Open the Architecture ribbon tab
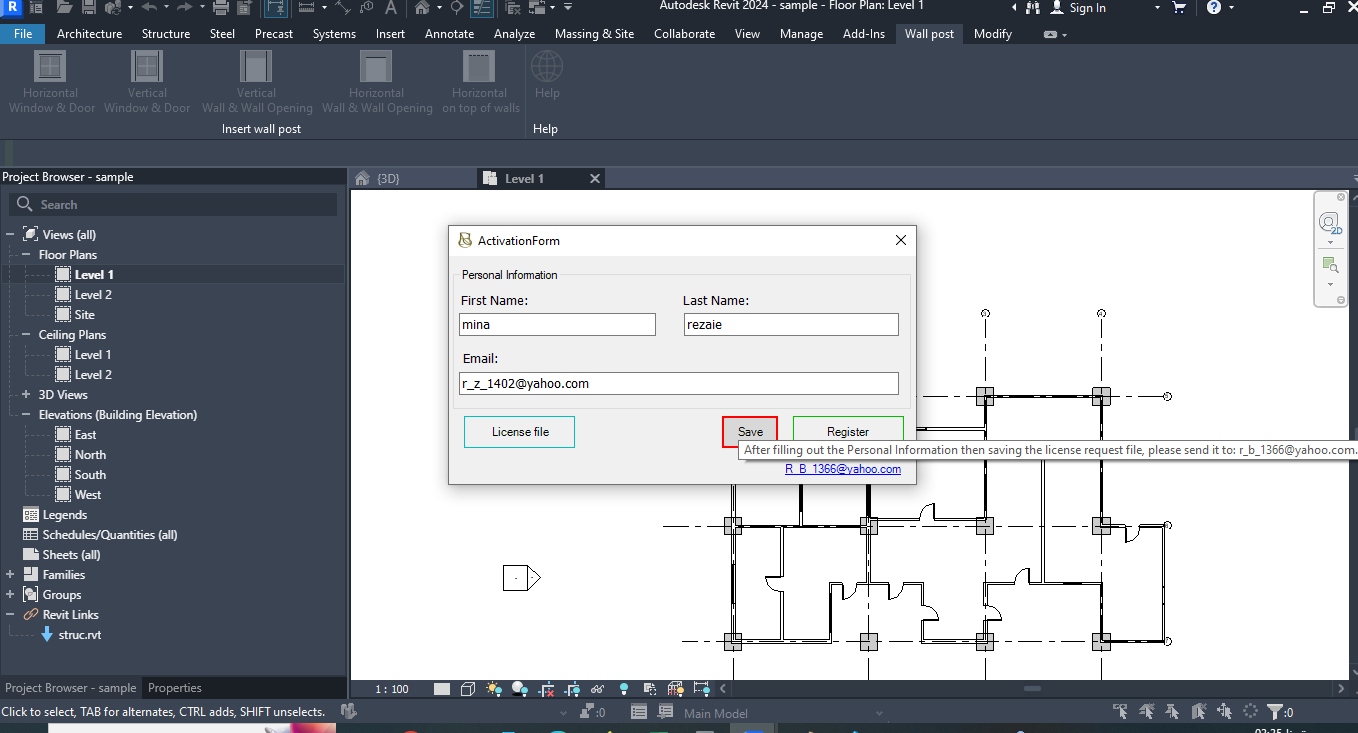 tap(89, 34)
